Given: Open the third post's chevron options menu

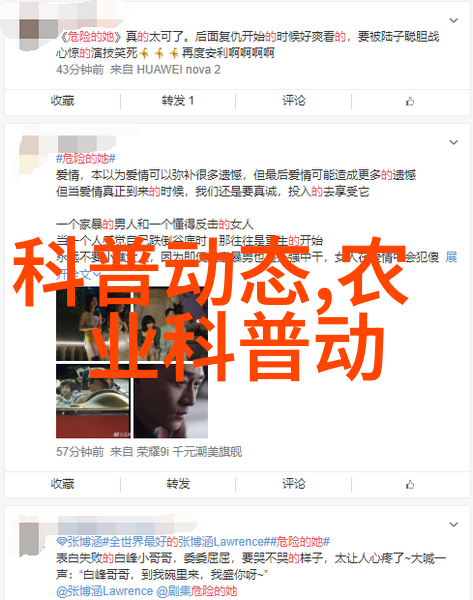Looking at the screenshot, I should (x=453, y=524).
